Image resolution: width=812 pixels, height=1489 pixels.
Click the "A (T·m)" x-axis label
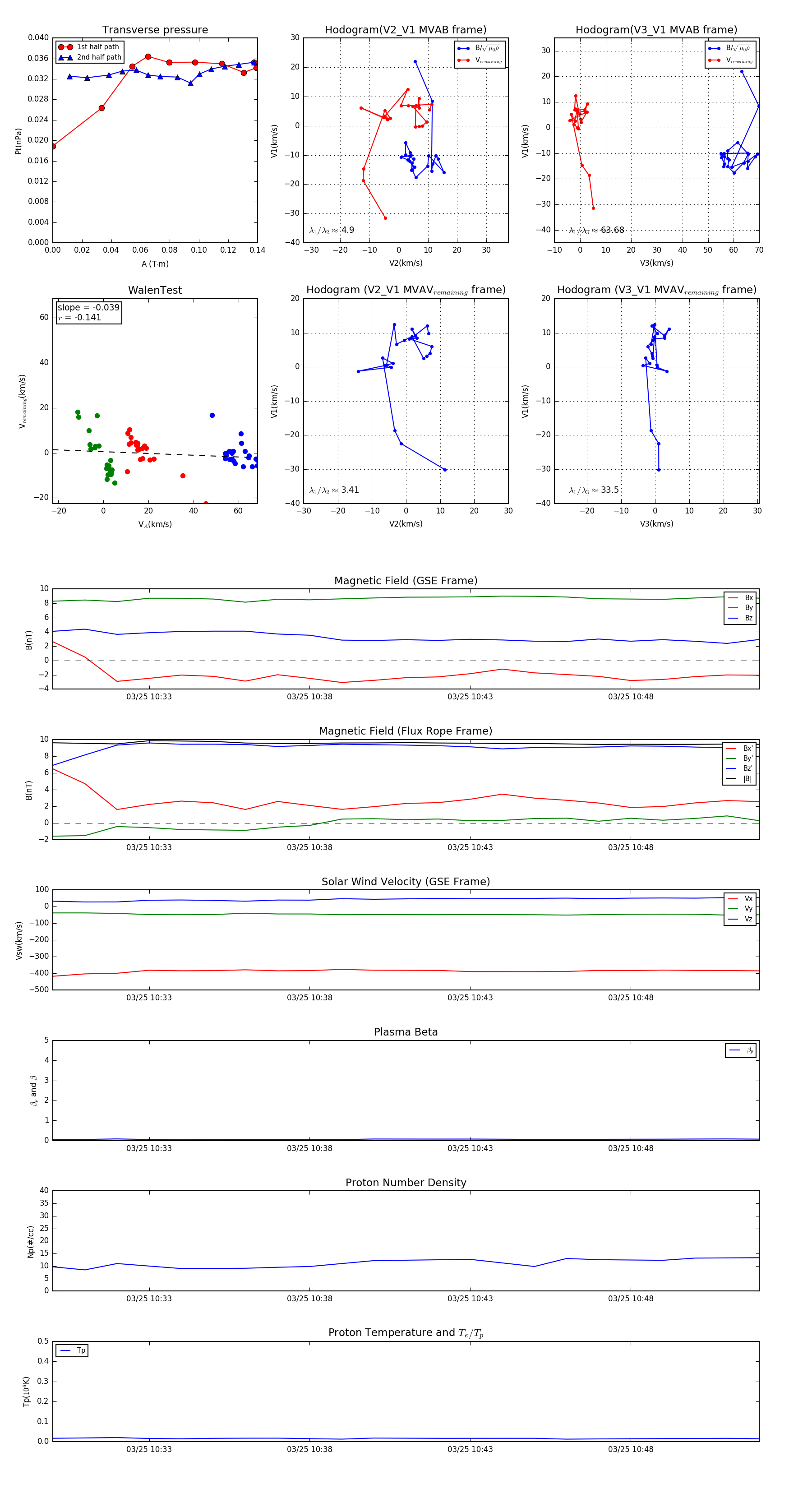155,264
